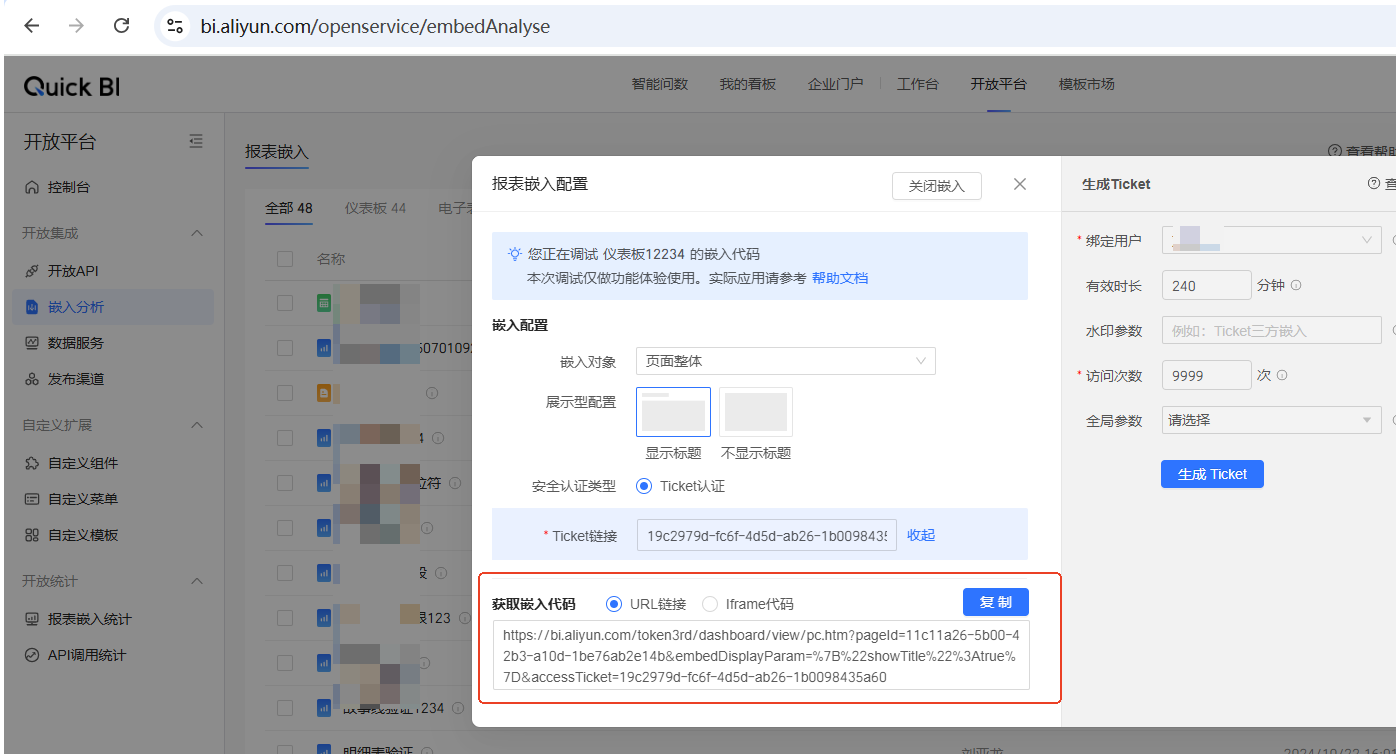Click the 报表嵌入统计 sidebar icon
The width and height of the screenshot is (1400, 756).
31,619
